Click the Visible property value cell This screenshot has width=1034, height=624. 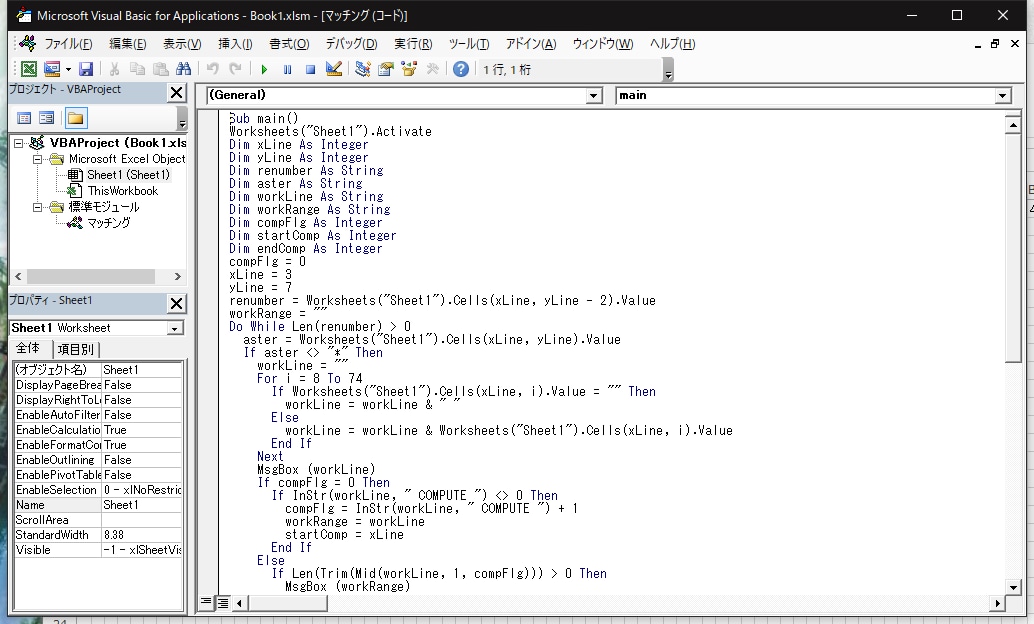click(142, 550)
